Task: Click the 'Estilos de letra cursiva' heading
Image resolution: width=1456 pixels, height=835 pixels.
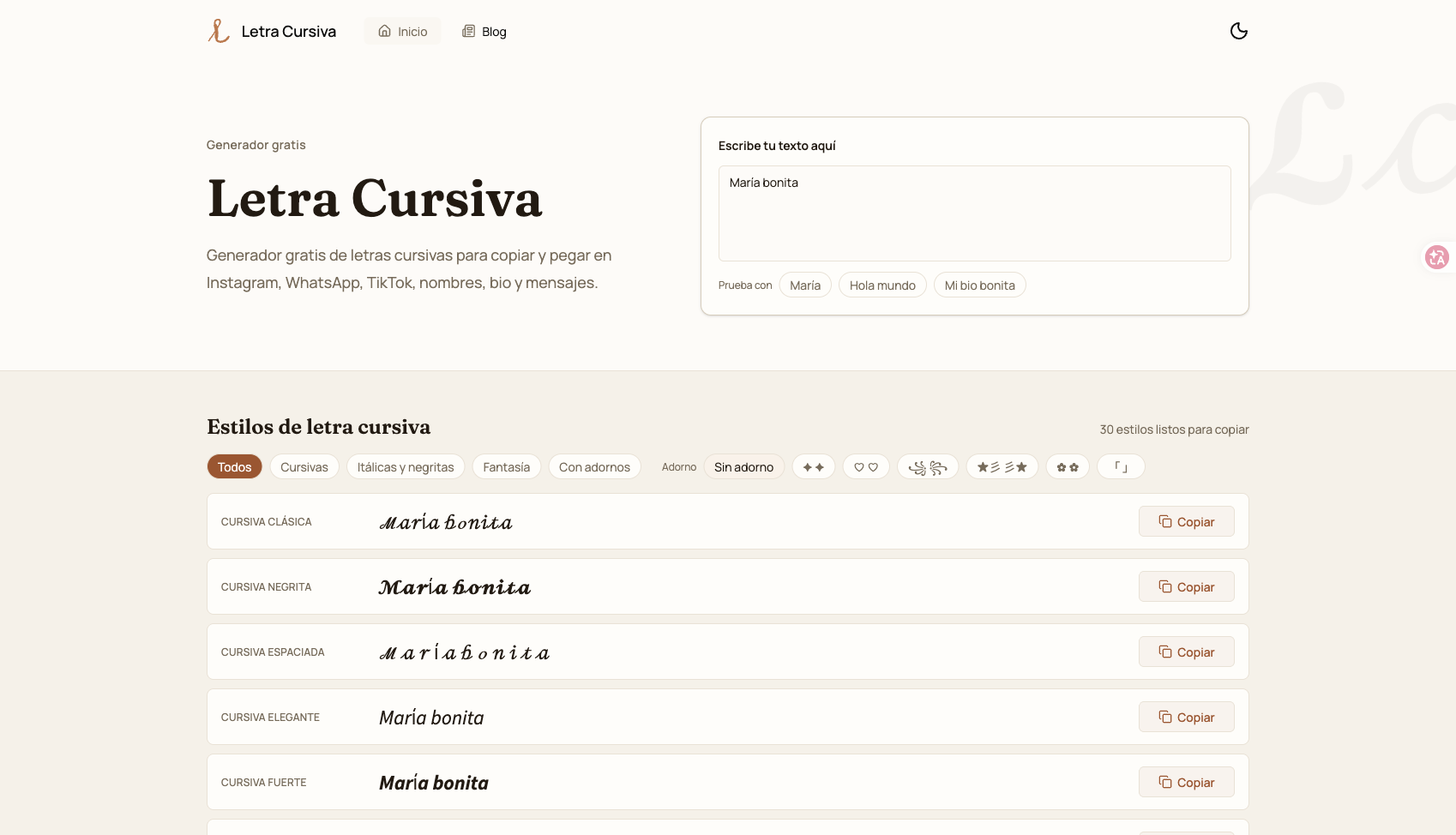Action: coord(319,427)
